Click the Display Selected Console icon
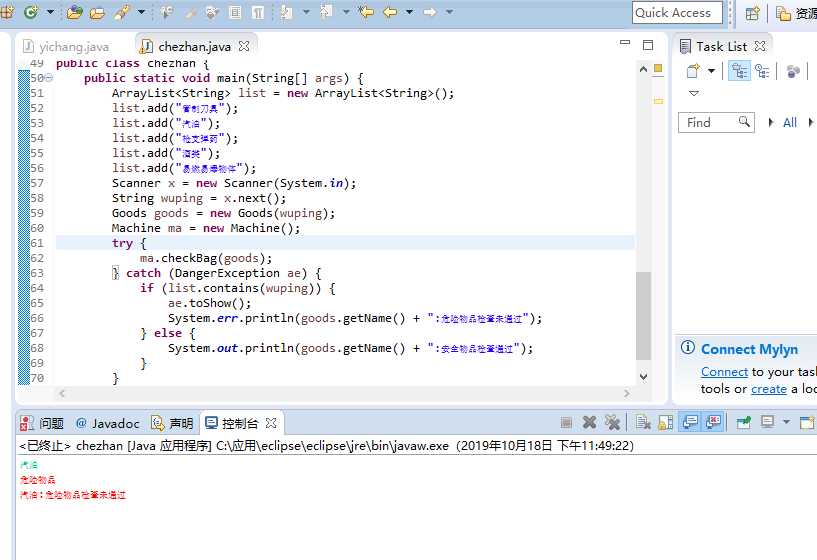The height and width of the screenshot is (560, 817). pos(768,422)
